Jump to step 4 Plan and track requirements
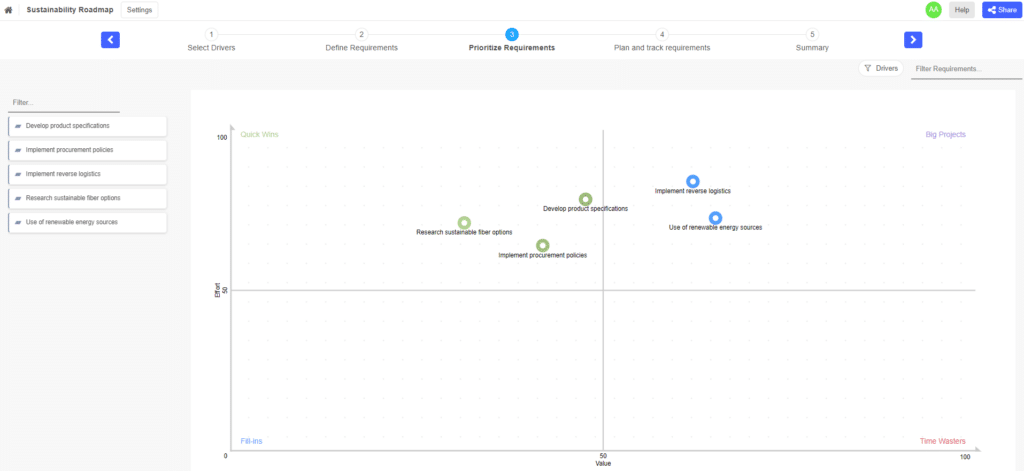 (x=662, y=41)
